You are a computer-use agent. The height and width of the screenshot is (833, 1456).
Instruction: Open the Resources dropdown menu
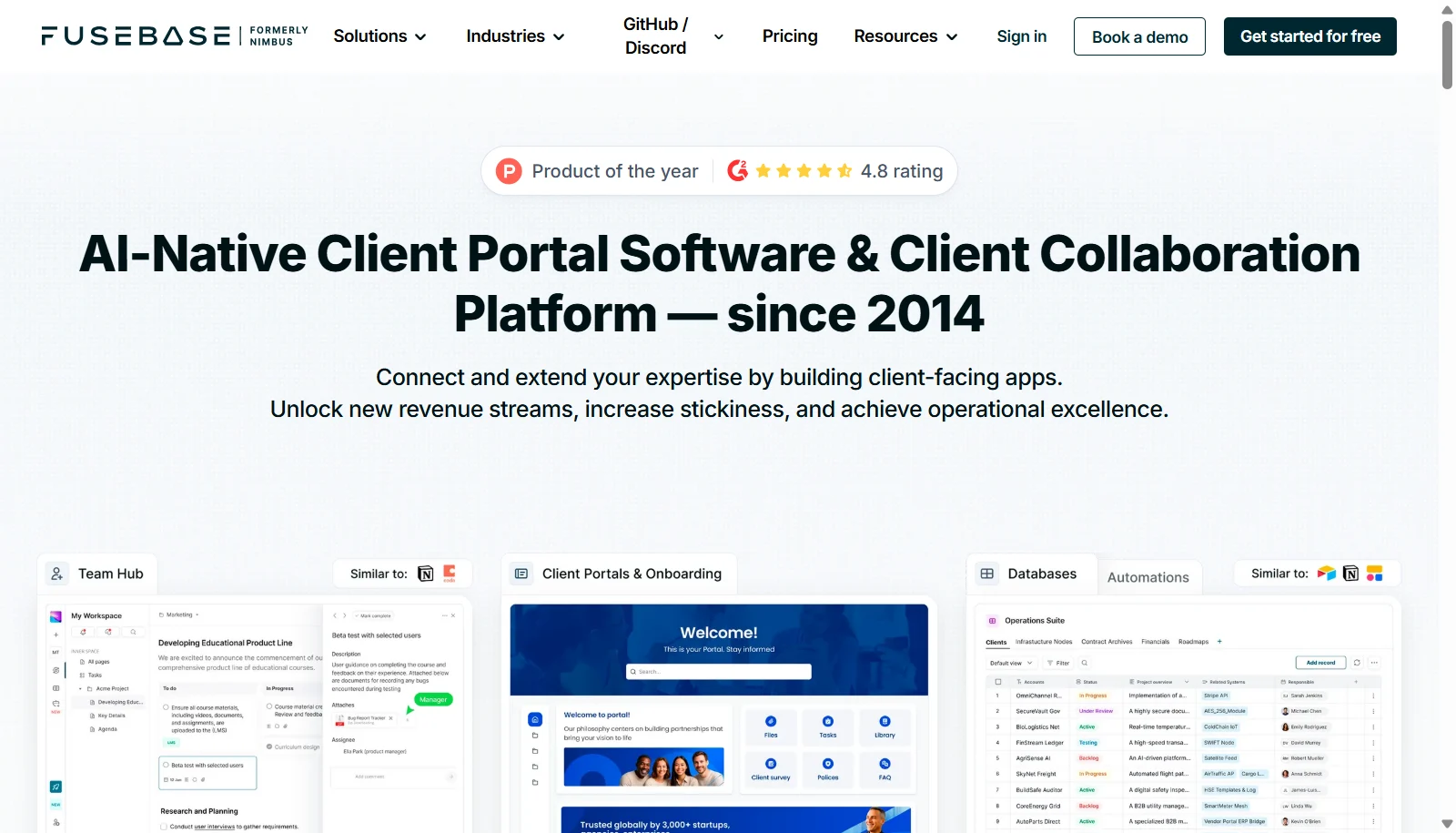pos(905,36)
